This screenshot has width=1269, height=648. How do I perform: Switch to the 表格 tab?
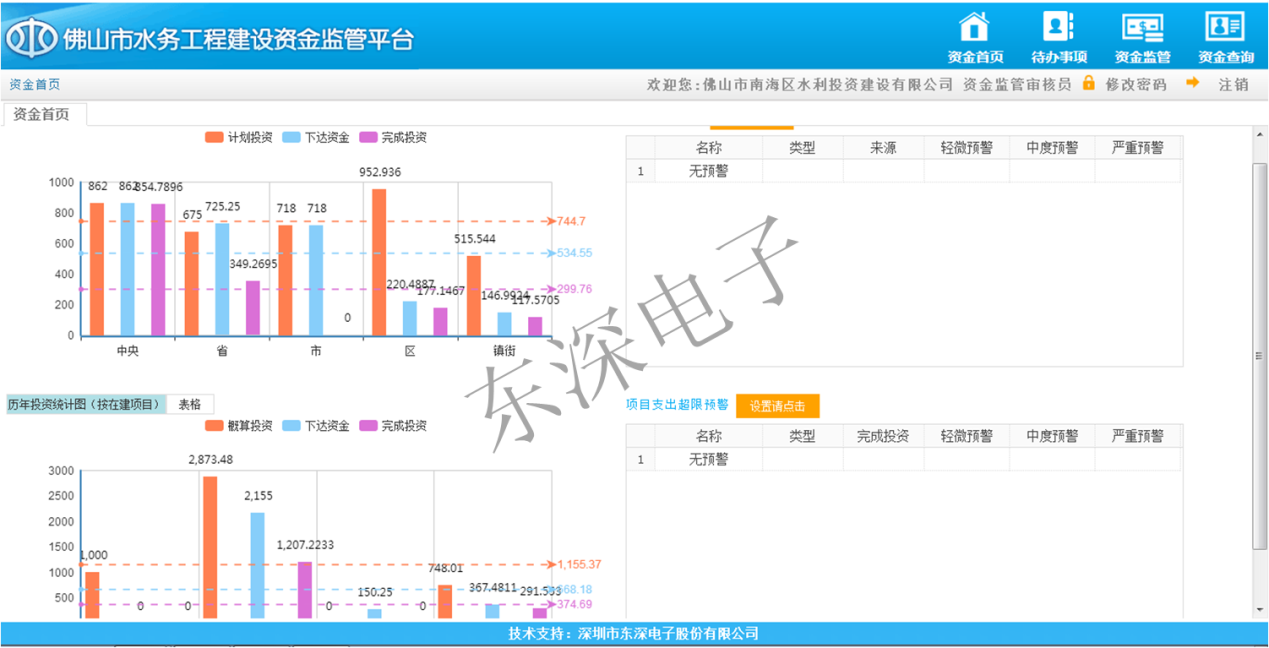click(190, 405)
